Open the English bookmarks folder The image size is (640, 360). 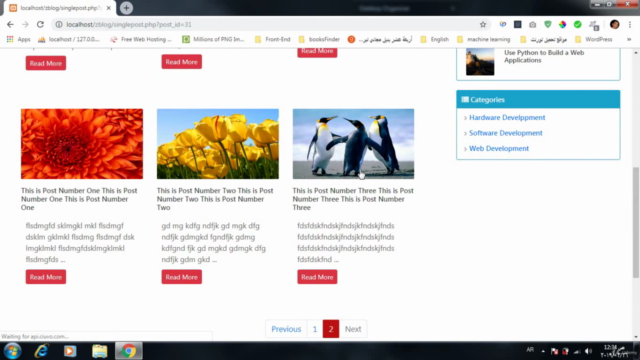tap(435, 39)
